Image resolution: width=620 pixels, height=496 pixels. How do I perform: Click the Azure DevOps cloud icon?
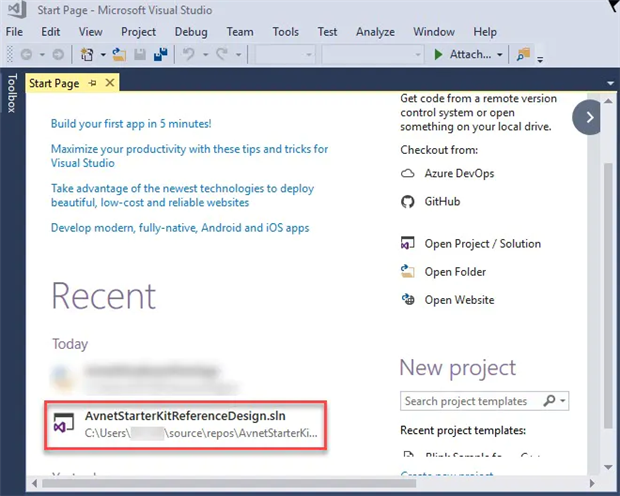[x=407, y=173]
